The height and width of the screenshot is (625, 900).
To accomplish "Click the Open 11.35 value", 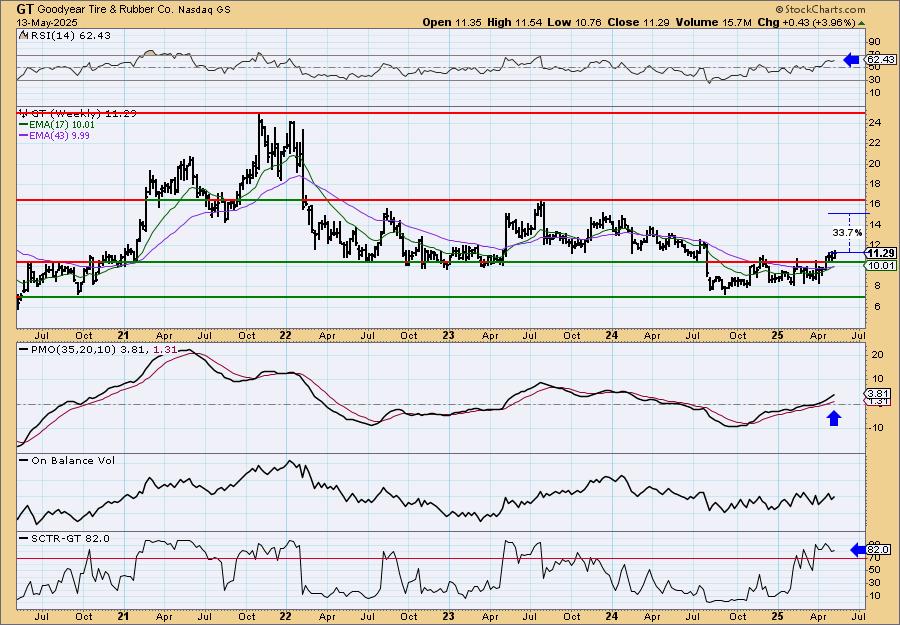I will (x=453, y=22).
